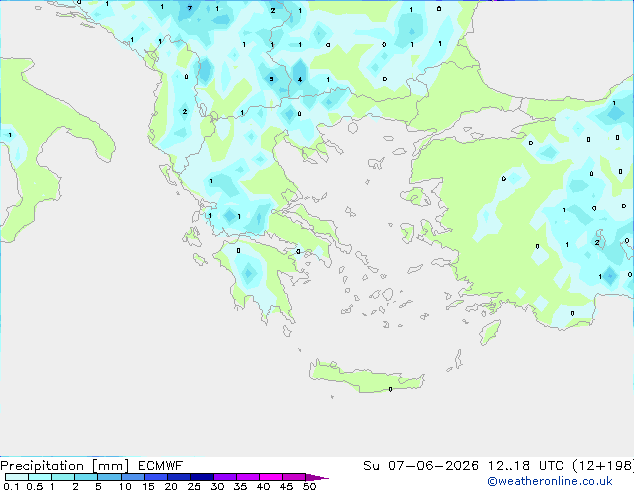Click the precipitation value '7' near top
634x490 pixels.
pos(190,8)
